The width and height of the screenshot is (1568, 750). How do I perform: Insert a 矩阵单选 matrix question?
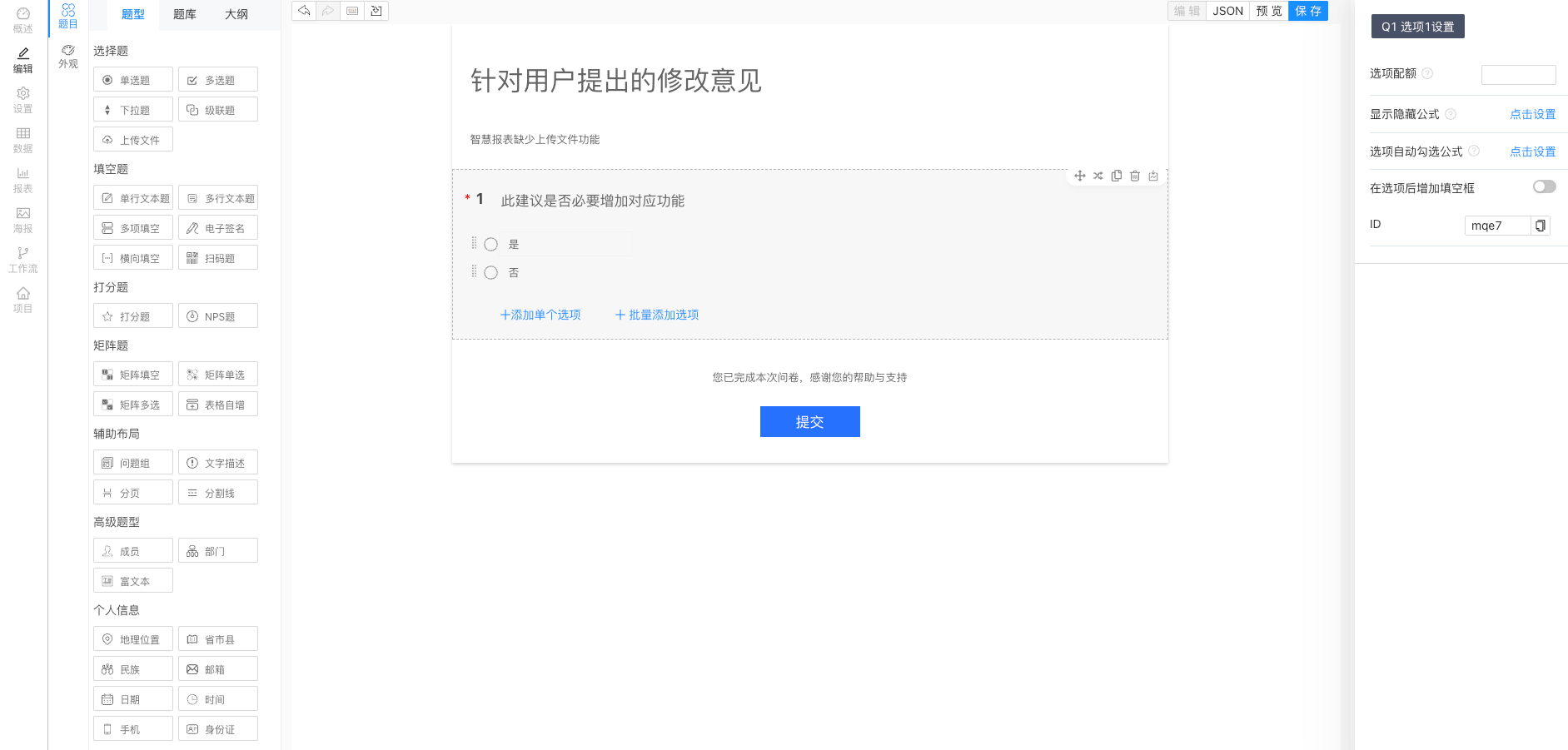[x=217, y=374]
